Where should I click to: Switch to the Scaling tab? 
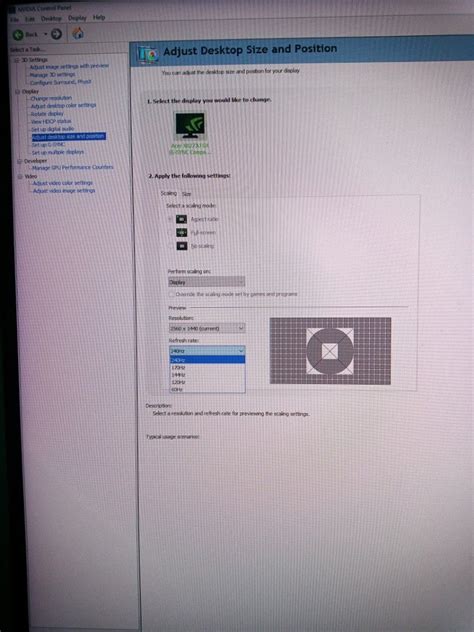tap(168, 193)
